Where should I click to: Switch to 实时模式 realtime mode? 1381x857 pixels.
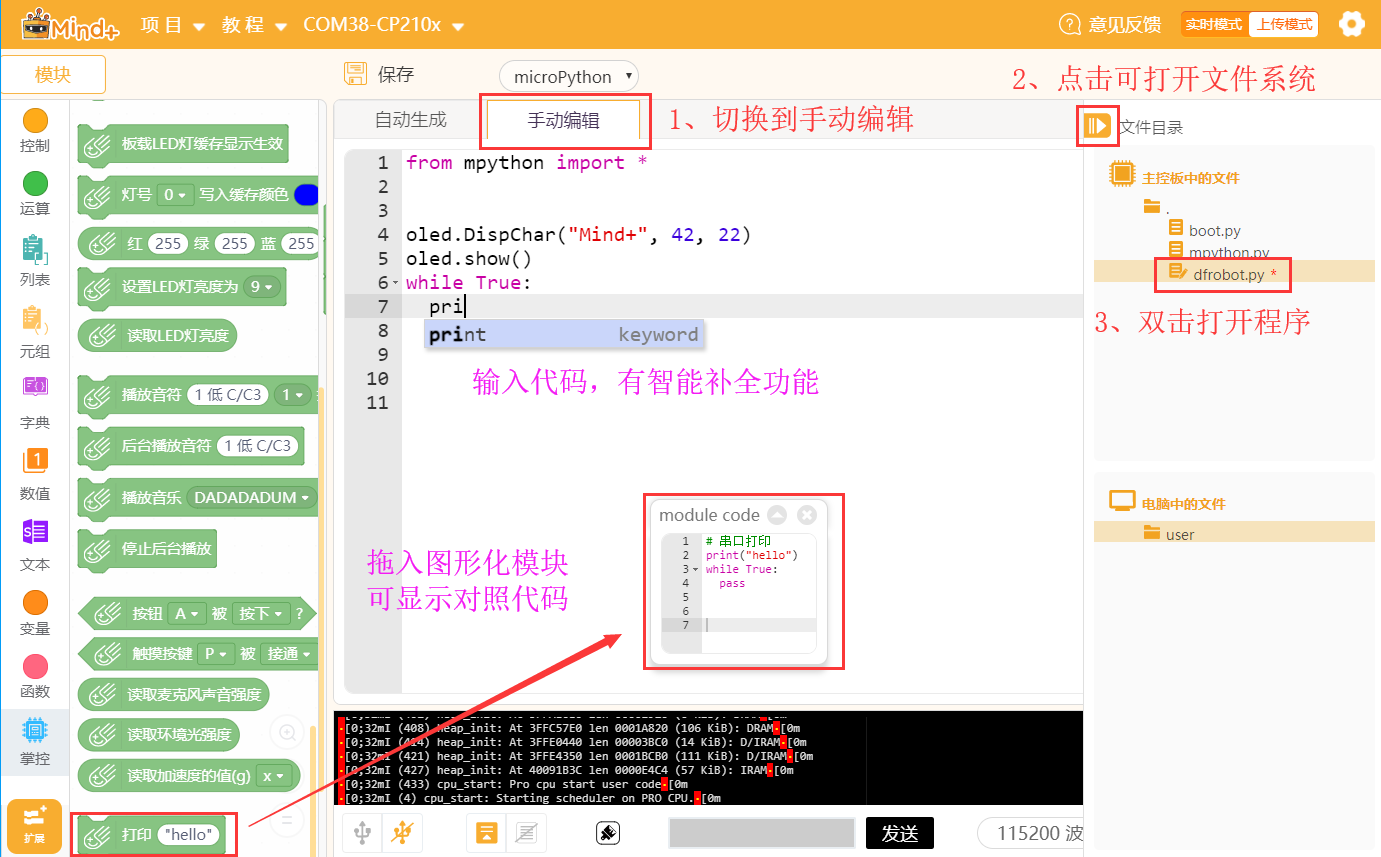click(x=1213, y=24)
